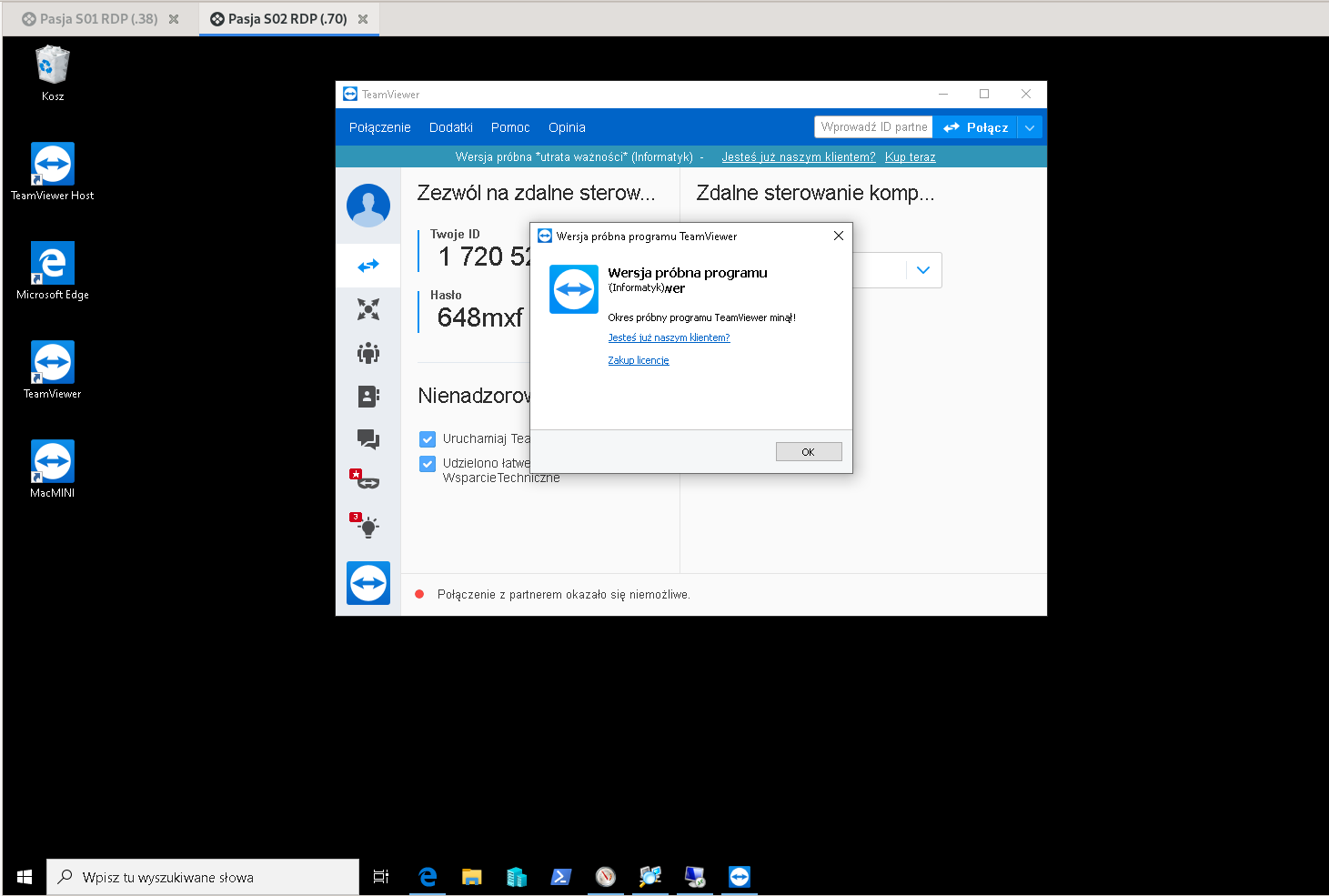Select the Remote Control arrows sidebar icon
The width and height of the screenshot is (1329, 896).
pyautogui.click(x=368, y=266)
